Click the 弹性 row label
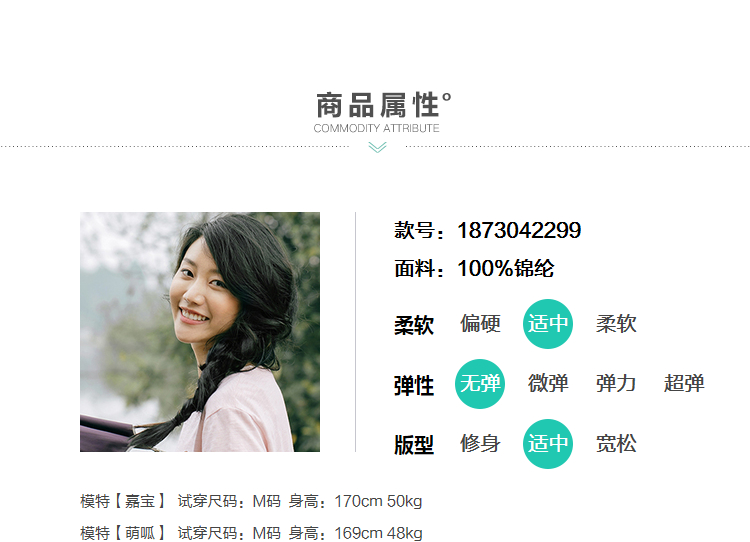This screenshot has height=542, width=750. point(414,386)
